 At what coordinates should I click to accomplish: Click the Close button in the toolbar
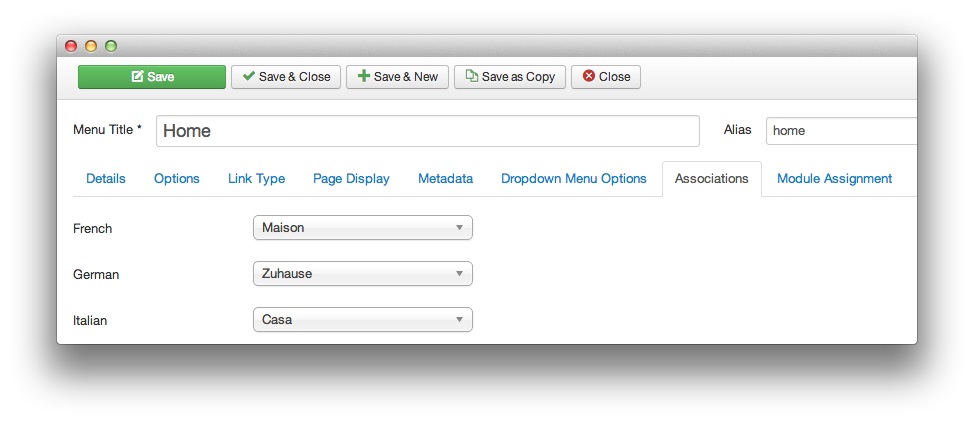pos(605,77)
